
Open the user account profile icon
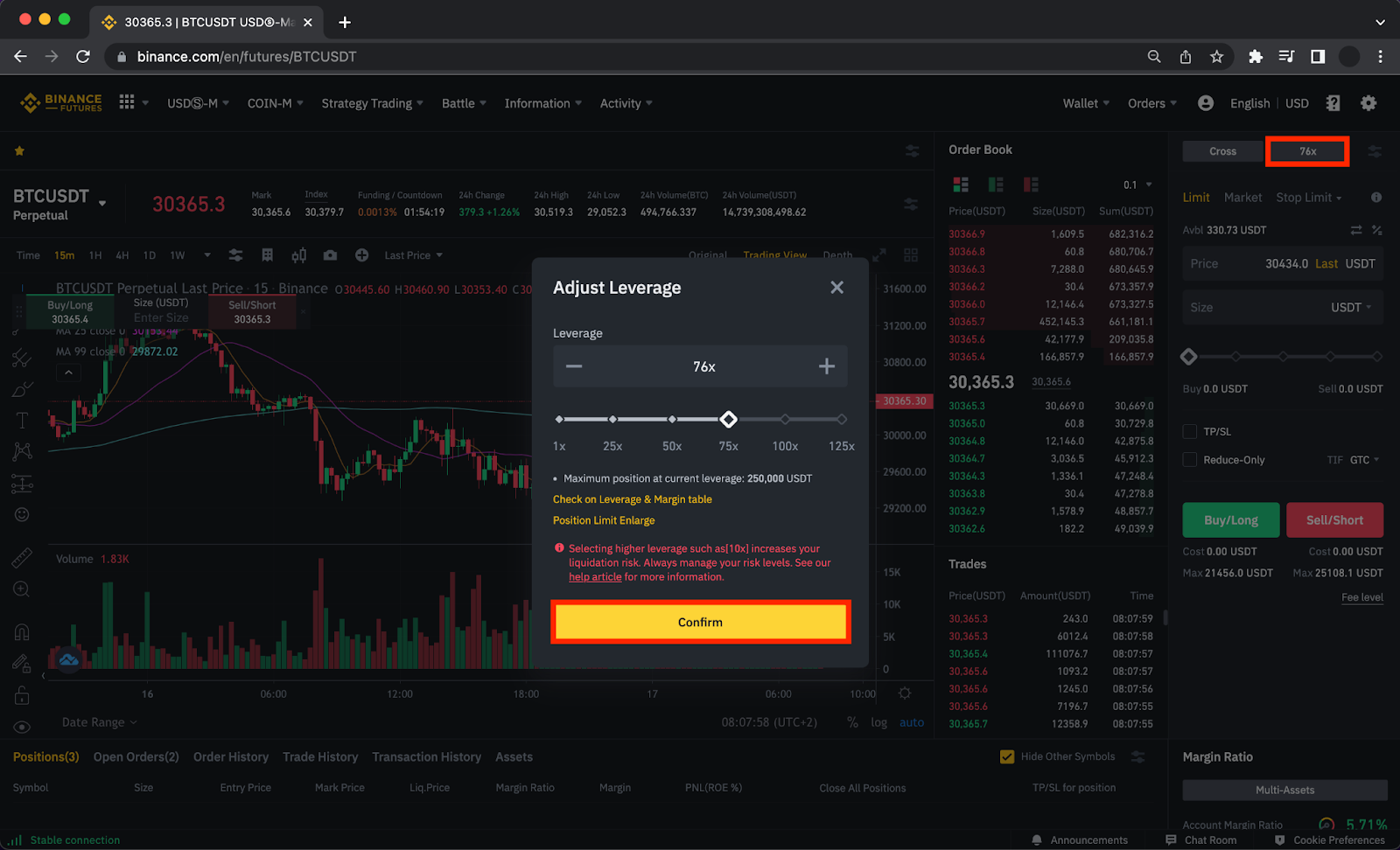(1205, 103)
